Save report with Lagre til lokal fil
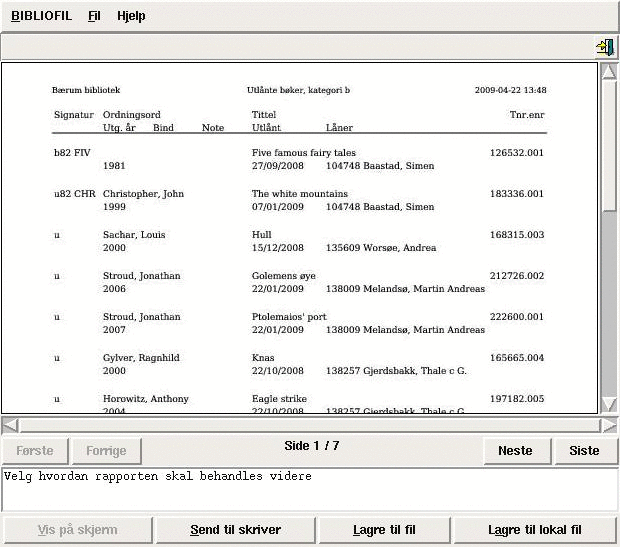The image size is (620, 547). [535, 530]
